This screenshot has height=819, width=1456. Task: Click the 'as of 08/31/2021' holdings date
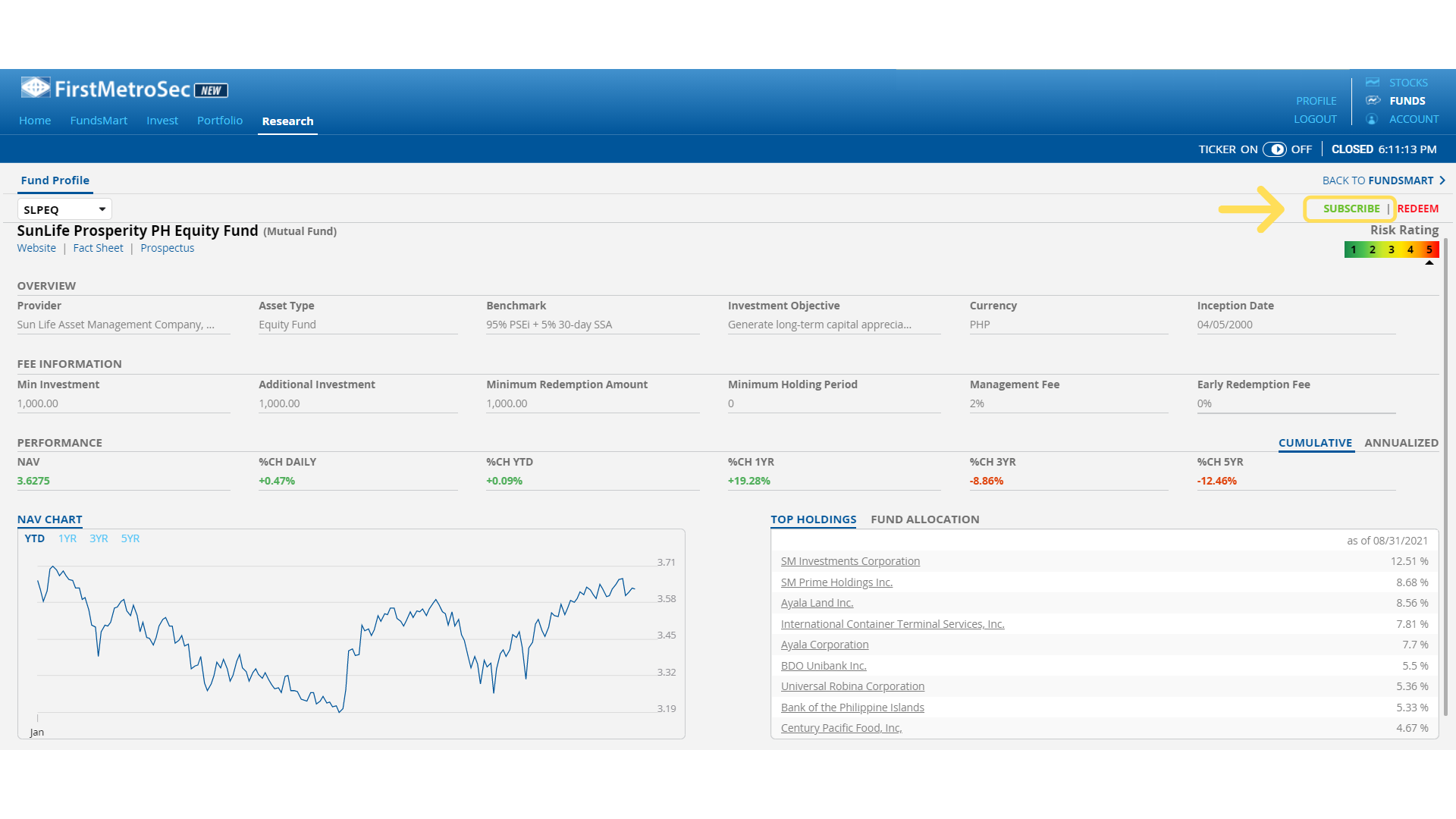click(x=1387, y=541)
